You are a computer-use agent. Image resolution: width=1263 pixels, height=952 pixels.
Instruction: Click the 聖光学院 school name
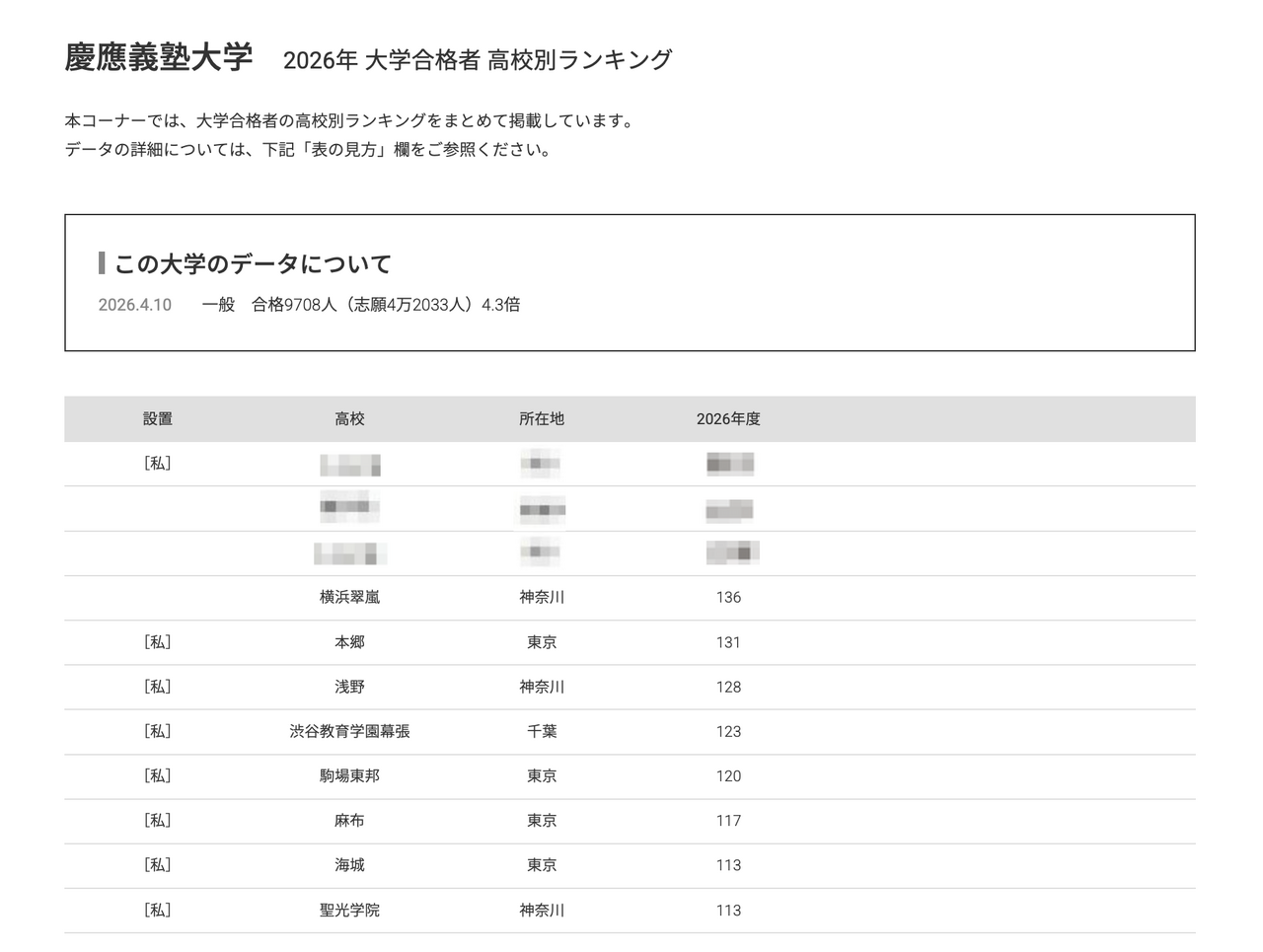pyautogui.click(x=348, y=910)
